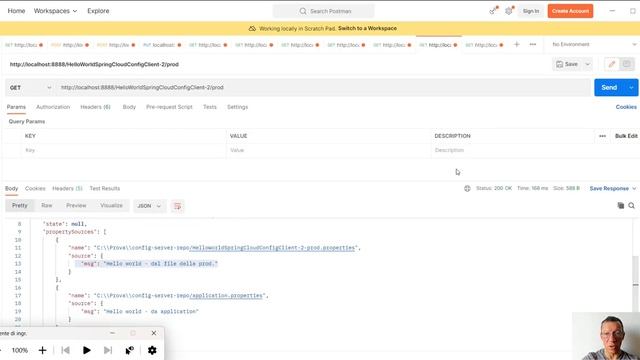Viewport: 640px width, 360px height.
Task: Click the magnifier in Search Postman box
Action: (303, 11)
